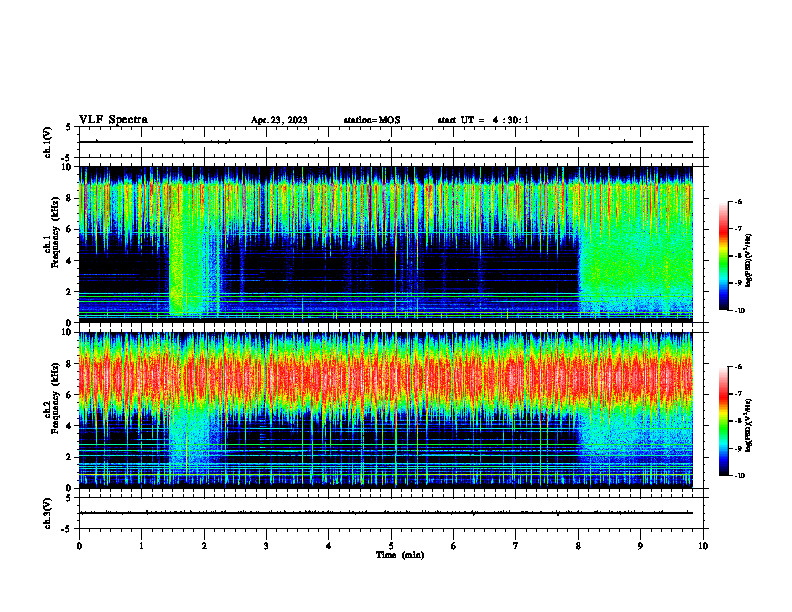Viewport: 792px width, 612px height.
Task: Click the "10" tick on the time axis
Action: (x=703, y=546)
